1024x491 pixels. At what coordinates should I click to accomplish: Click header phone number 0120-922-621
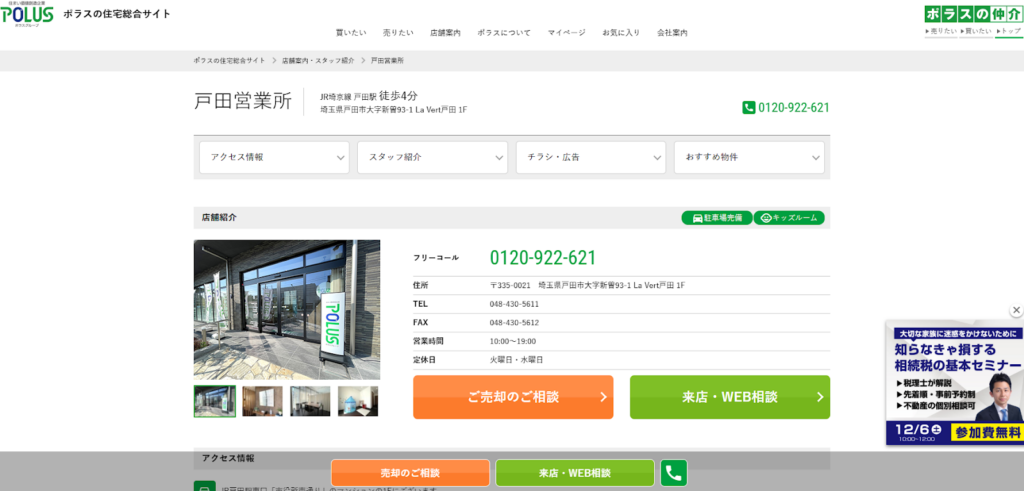point(793,108)
